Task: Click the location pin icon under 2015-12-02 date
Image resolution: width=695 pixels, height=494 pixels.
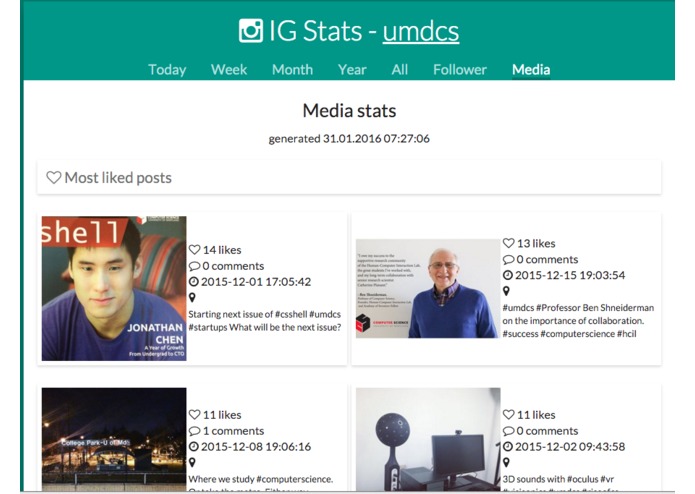Action: pyautogui.click(x=506, y=462)
